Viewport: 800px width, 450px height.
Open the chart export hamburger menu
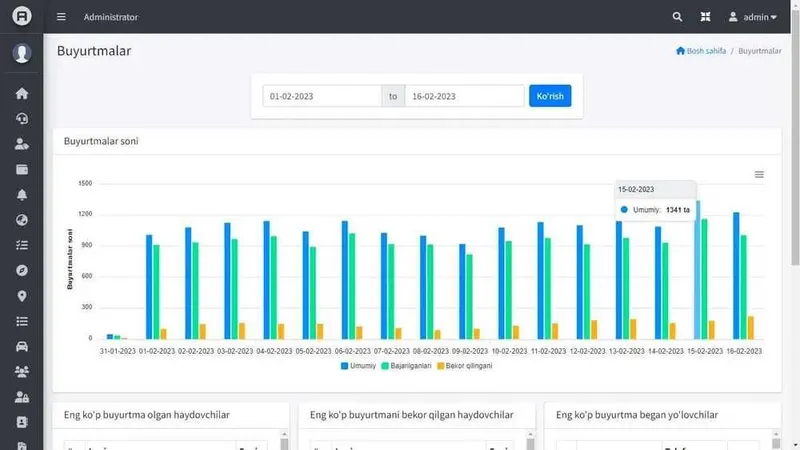pyautogui.click(x=759, y=174)
